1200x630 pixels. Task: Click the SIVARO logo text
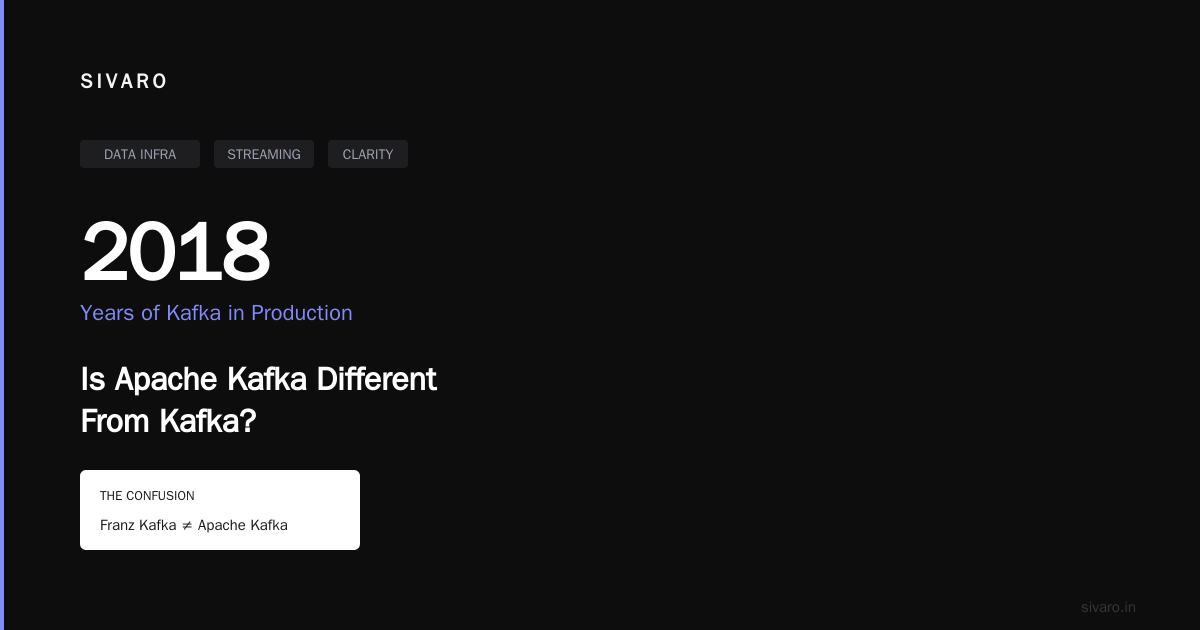[x=124, y=82]
